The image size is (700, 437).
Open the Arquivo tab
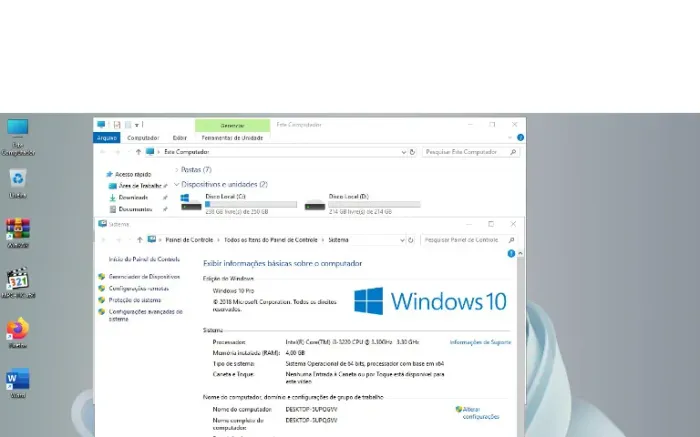(x=107, y=138)
